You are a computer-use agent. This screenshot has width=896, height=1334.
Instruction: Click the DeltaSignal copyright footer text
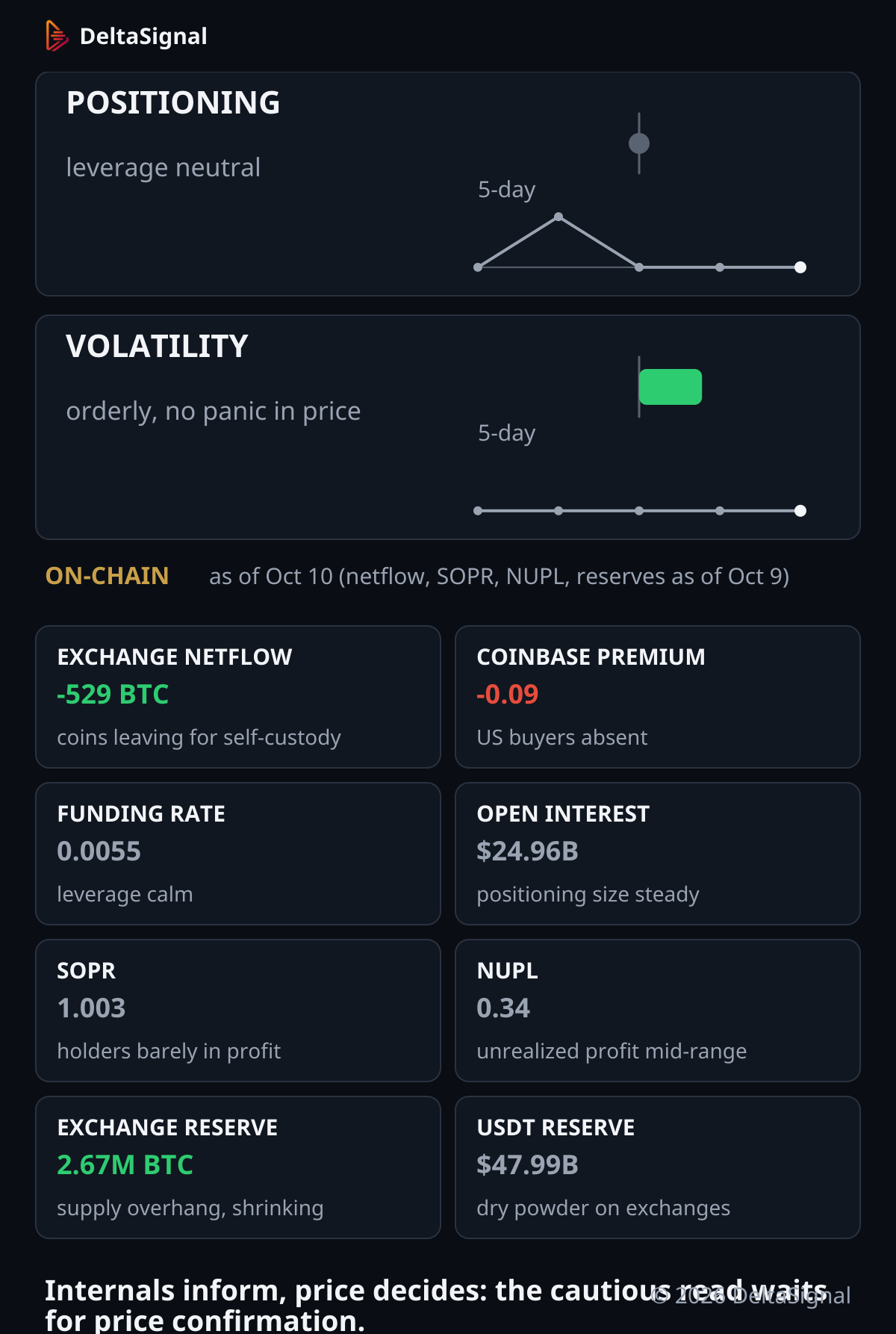click(x=751, y=1295)
